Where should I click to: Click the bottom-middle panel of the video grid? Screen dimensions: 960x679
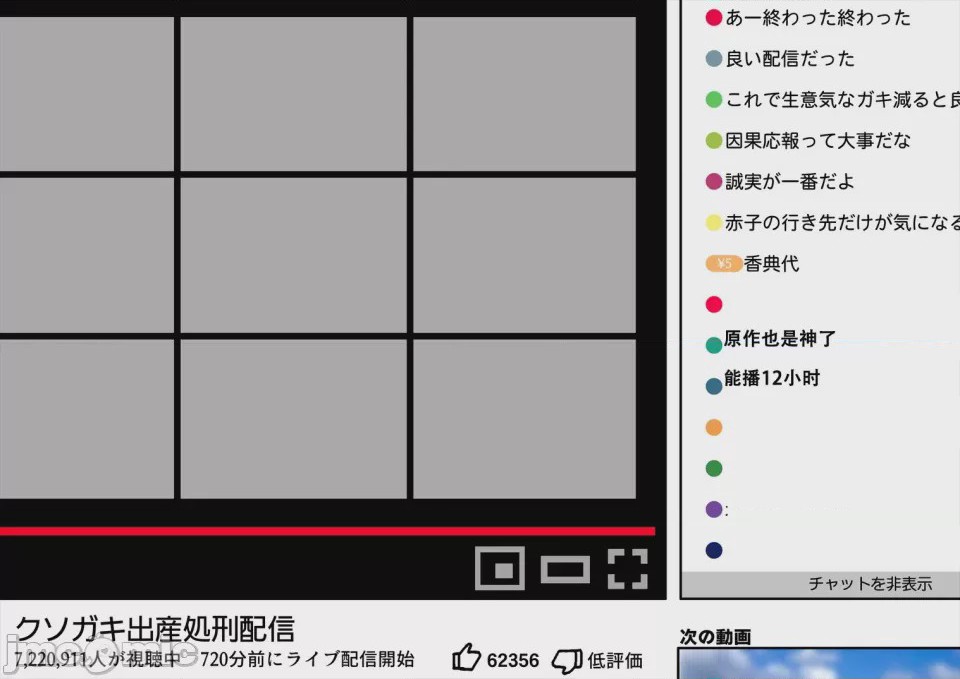tap(293, 419)
